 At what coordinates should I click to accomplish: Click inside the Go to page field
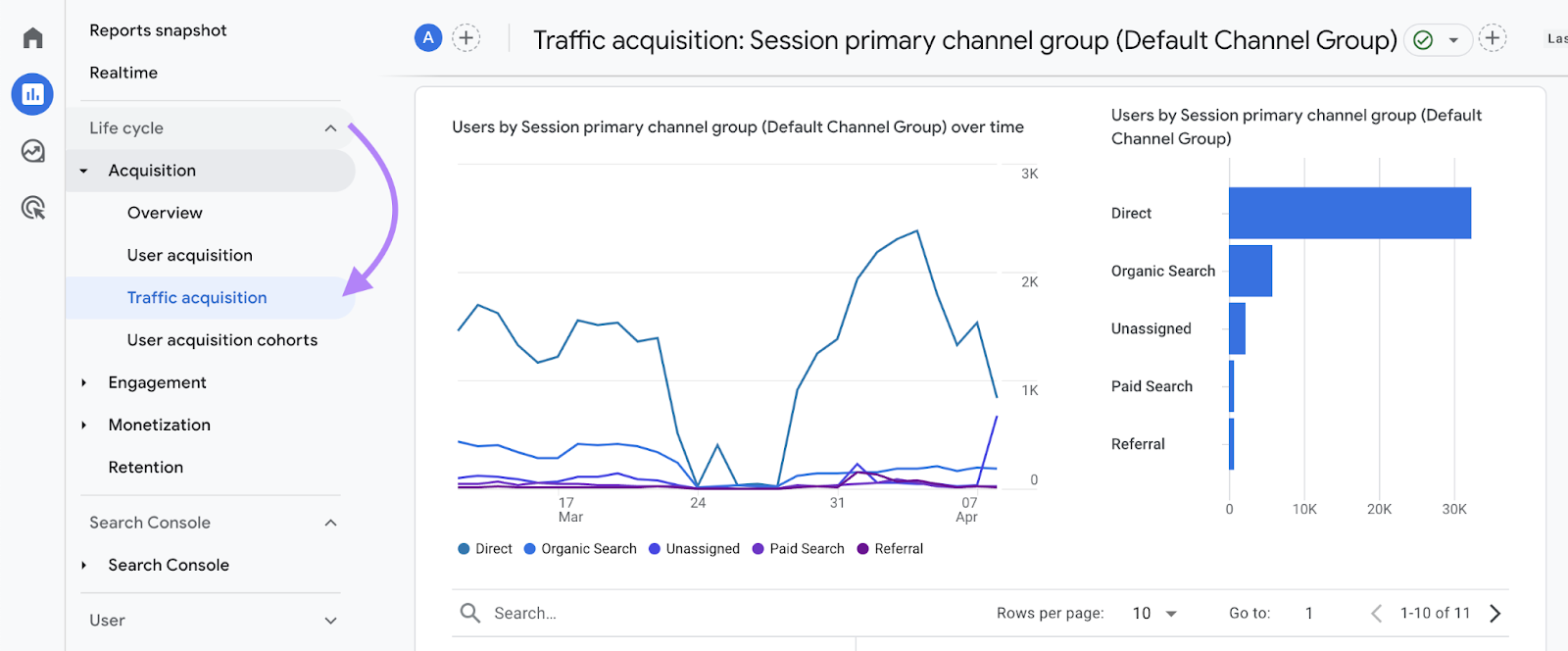pos(1308,612)
